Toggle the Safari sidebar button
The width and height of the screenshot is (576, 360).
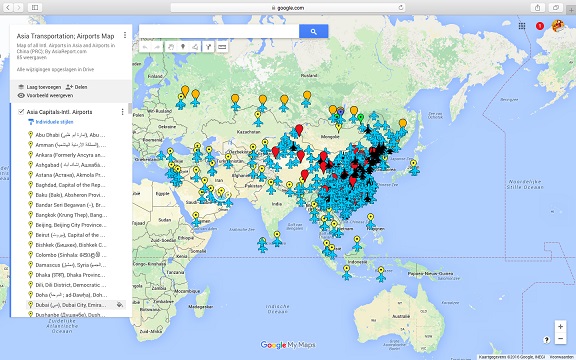point(35,7)
